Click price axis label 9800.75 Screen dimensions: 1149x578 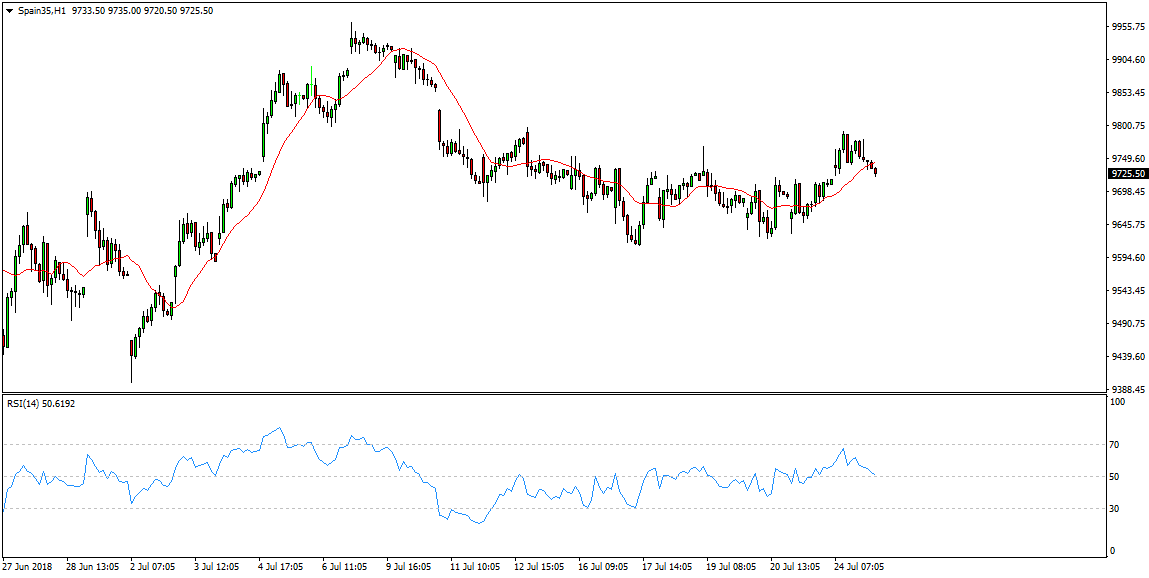1128,126
